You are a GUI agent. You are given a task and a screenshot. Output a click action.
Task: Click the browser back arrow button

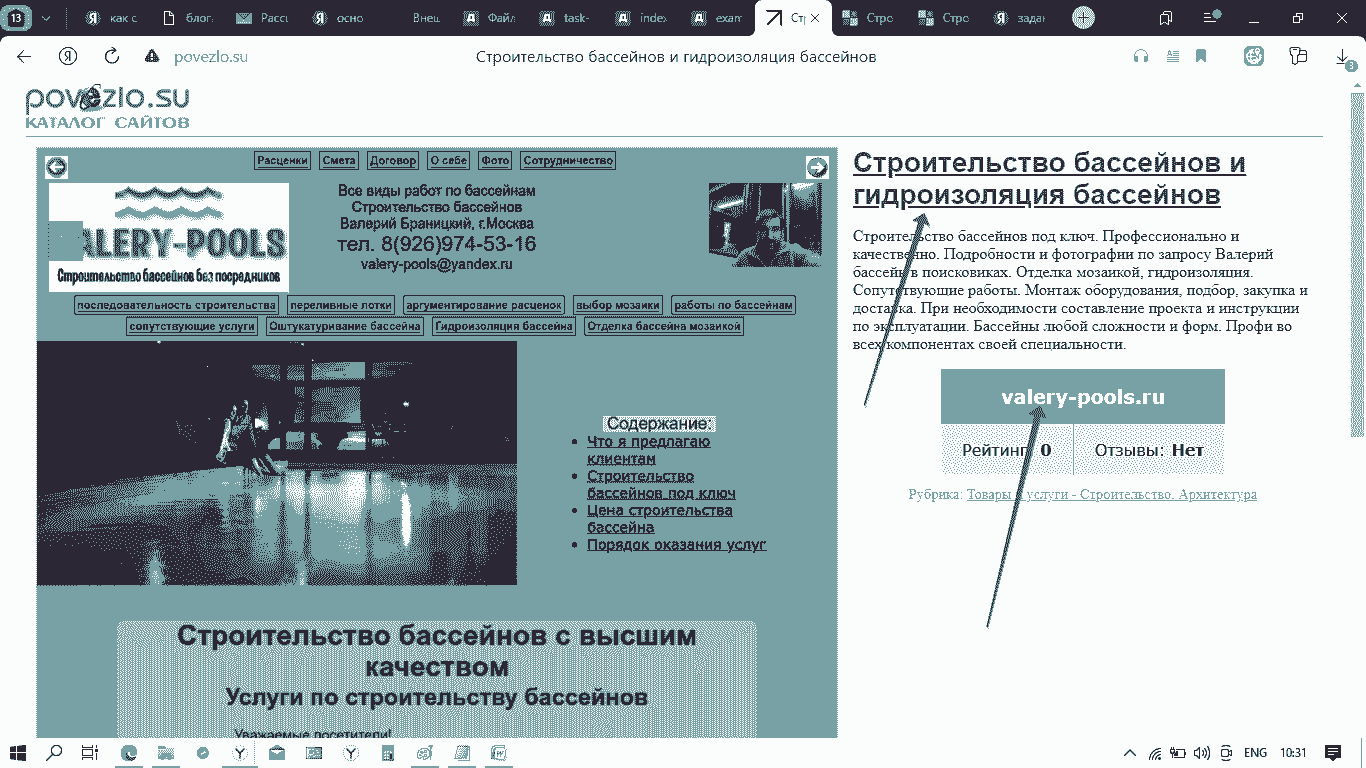point(24,57)
